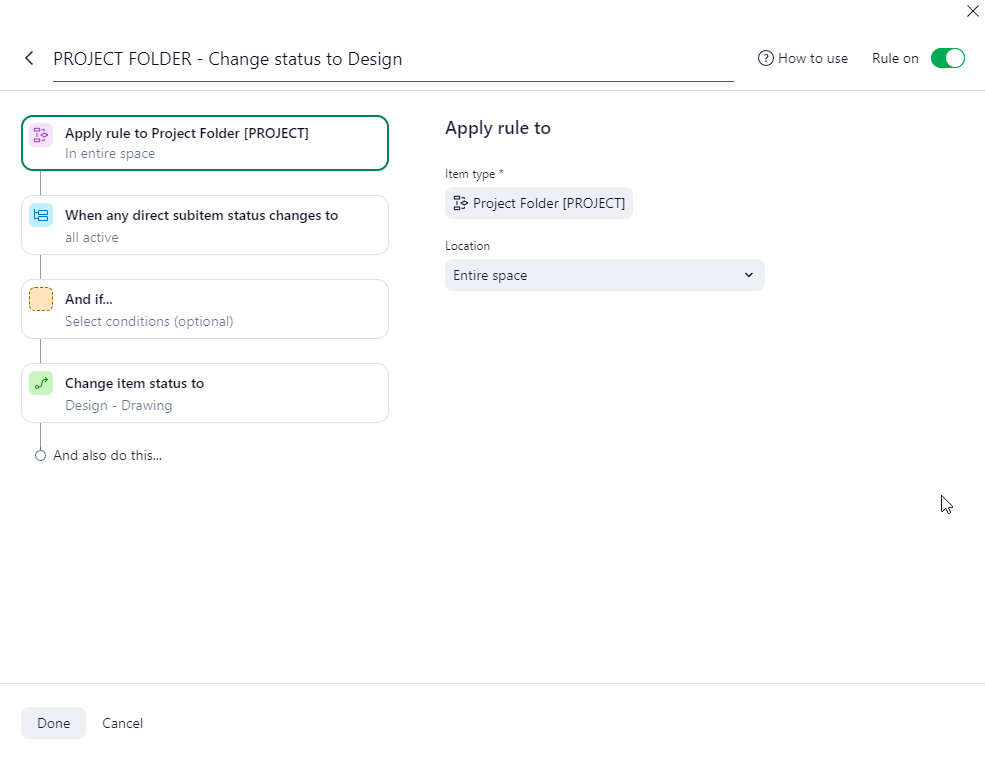Image resolution: width=985 pixels, height=758 pixels.
Task: Click the rule name title field
Action: pyautogui.click(x=392, y=59)
